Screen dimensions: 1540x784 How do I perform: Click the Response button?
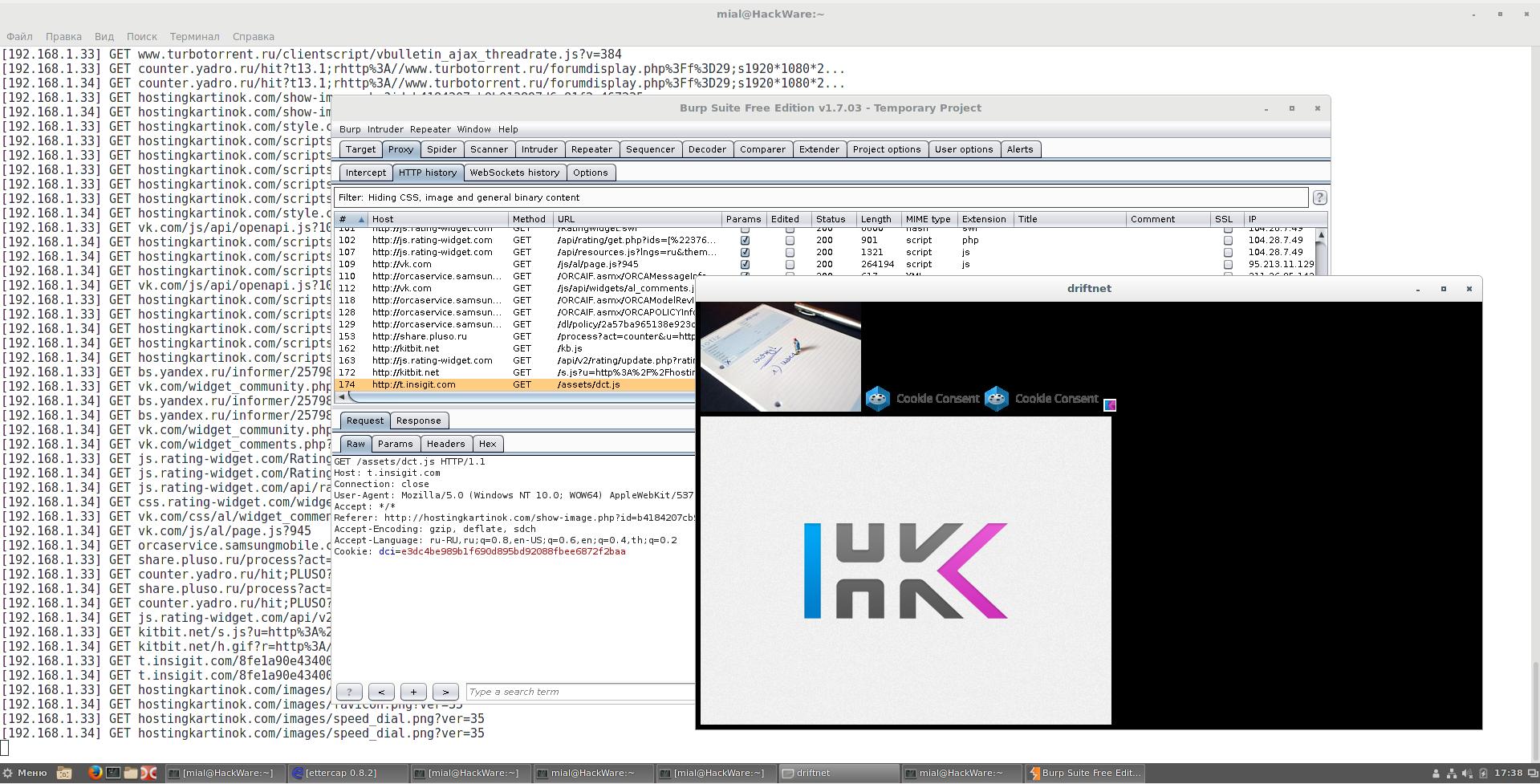[x=418, y=420]
